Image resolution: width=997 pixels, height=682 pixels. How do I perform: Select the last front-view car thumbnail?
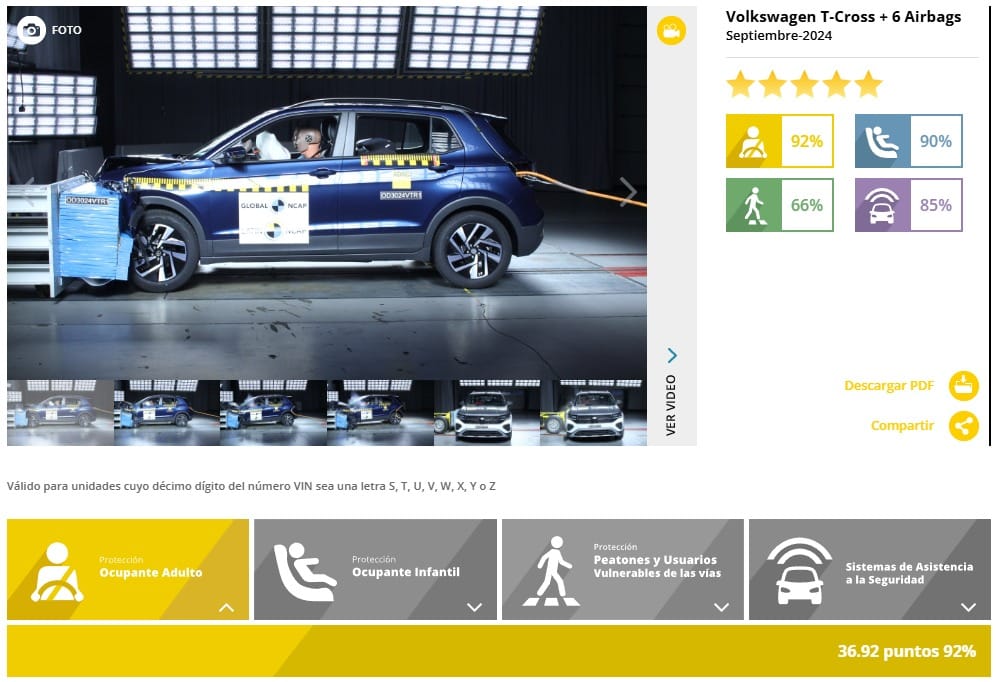click(x=593, y=412)
